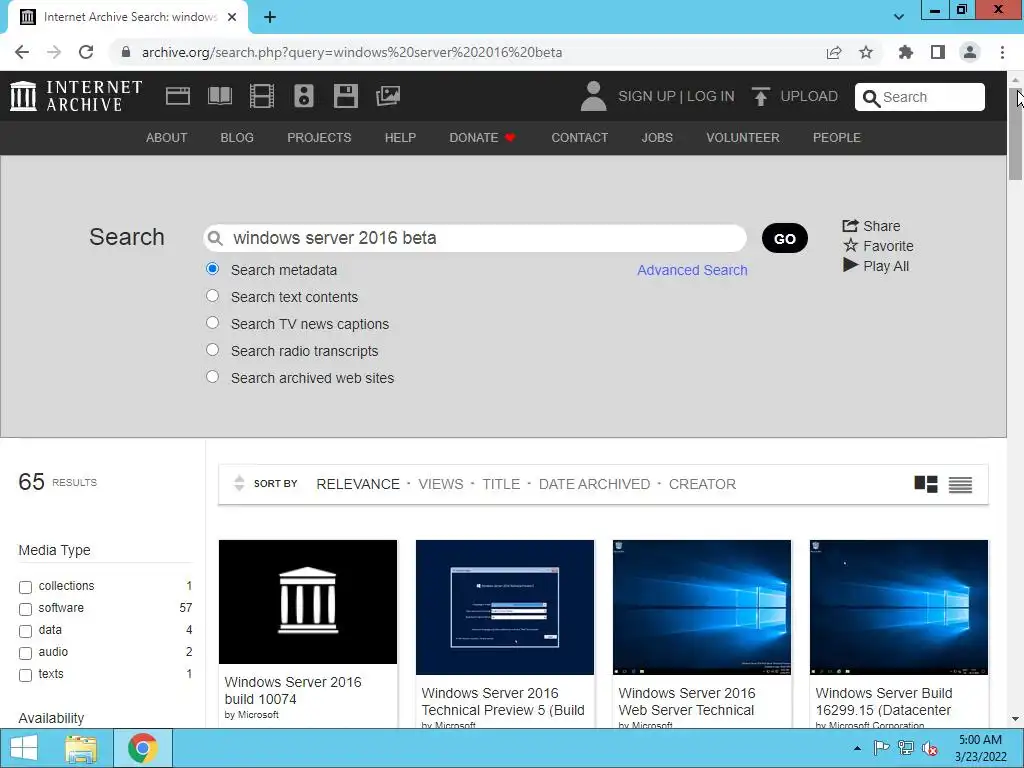1024x768 pixels.
Task: Go back with Chrome's back arrow
Action: coord(22,52)
